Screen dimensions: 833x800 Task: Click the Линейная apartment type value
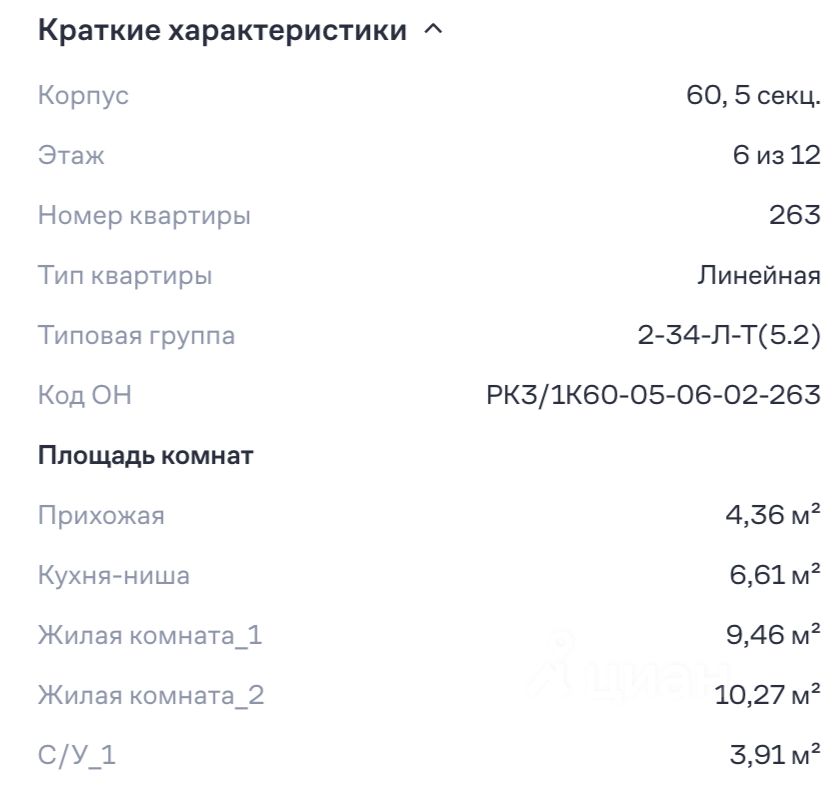pyautogui.click(x=759, y=275)
